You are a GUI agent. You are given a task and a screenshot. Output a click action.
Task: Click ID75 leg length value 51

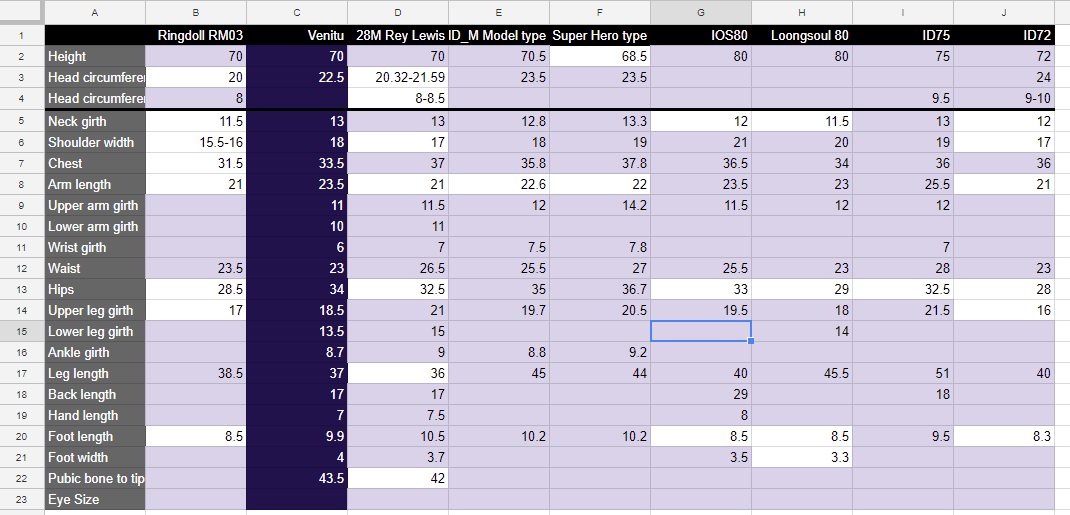(903, 374)
